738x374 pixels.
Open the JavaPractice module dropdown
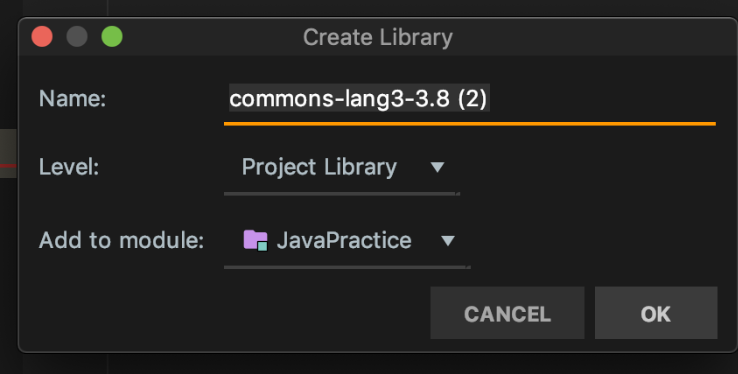tap(347, 241)
